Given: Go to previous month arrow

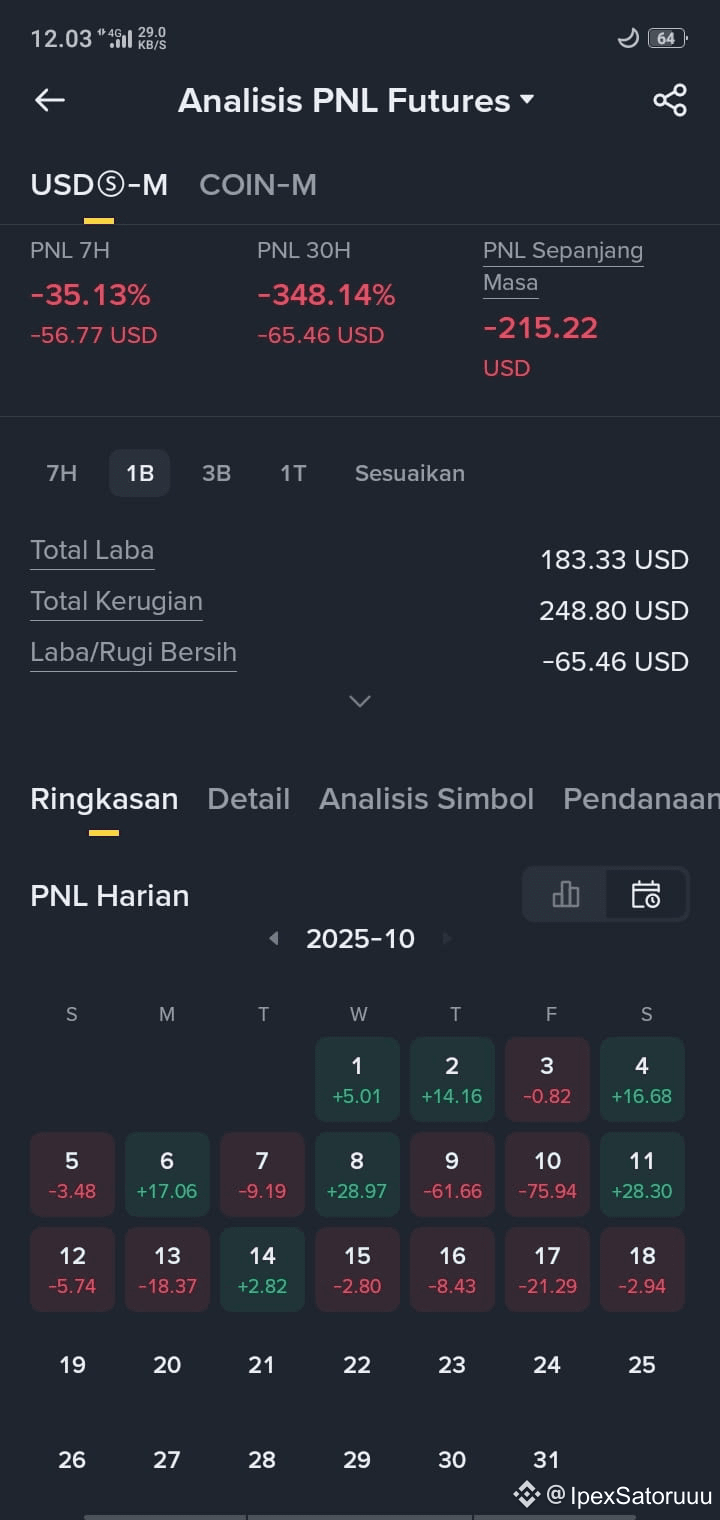Looking at the screenshot, I should [273, 938].
